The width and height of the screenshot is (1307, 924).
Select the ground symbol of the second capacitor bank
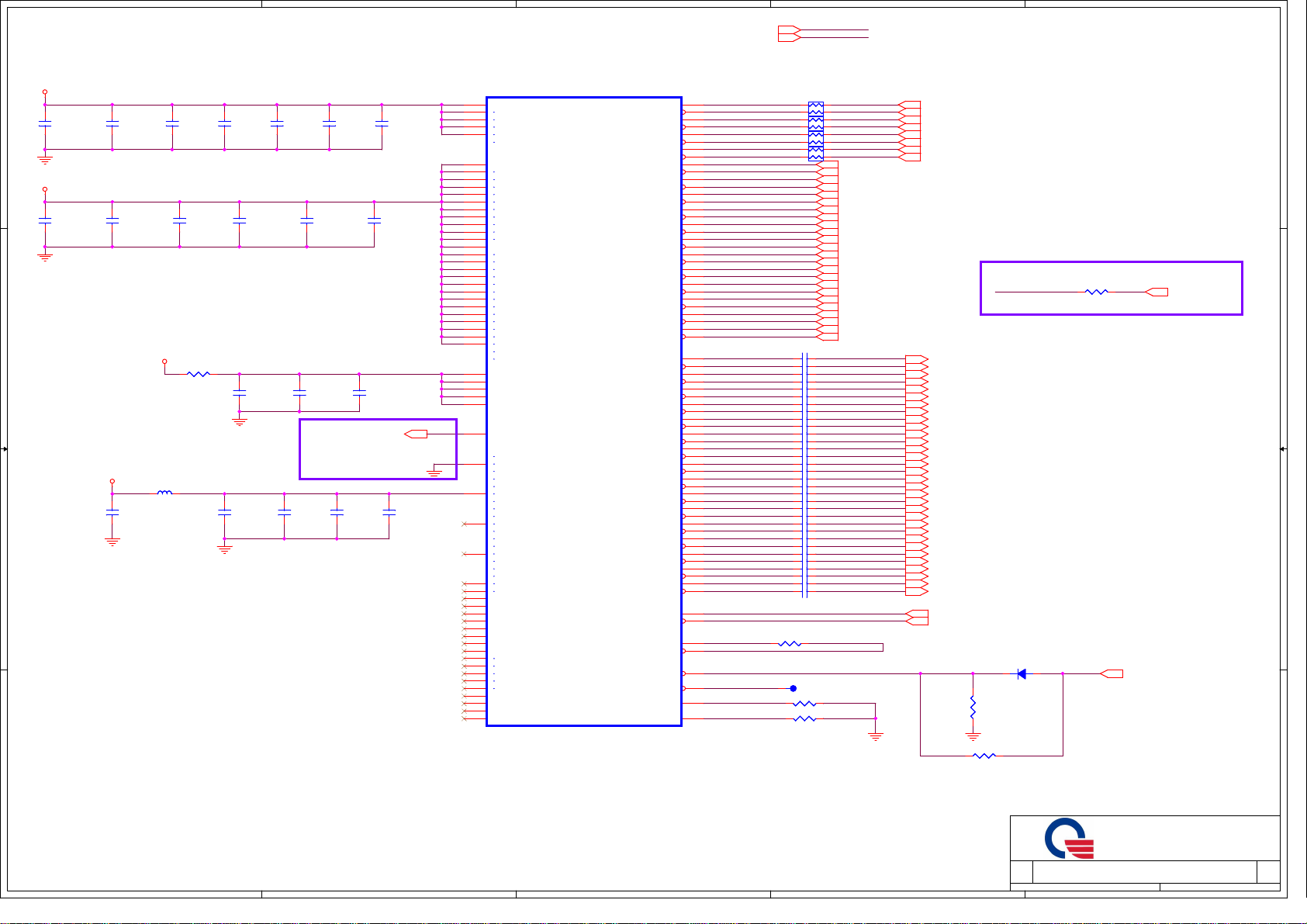pos(45,256)
